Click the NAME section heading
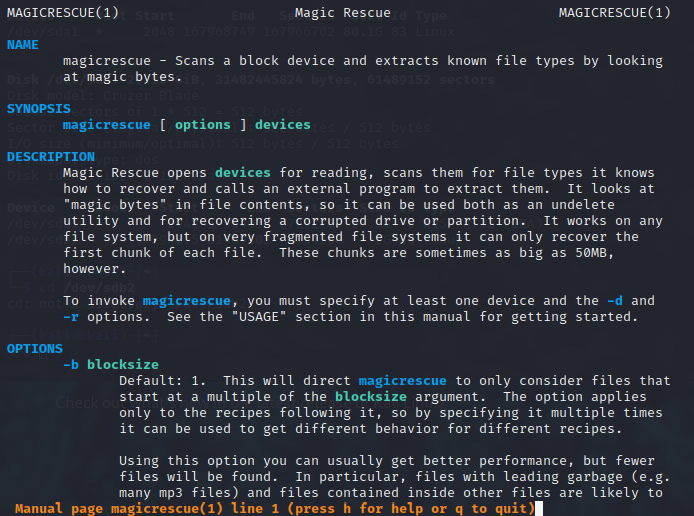This screenshot has width=694, height=516. point(23,45)
